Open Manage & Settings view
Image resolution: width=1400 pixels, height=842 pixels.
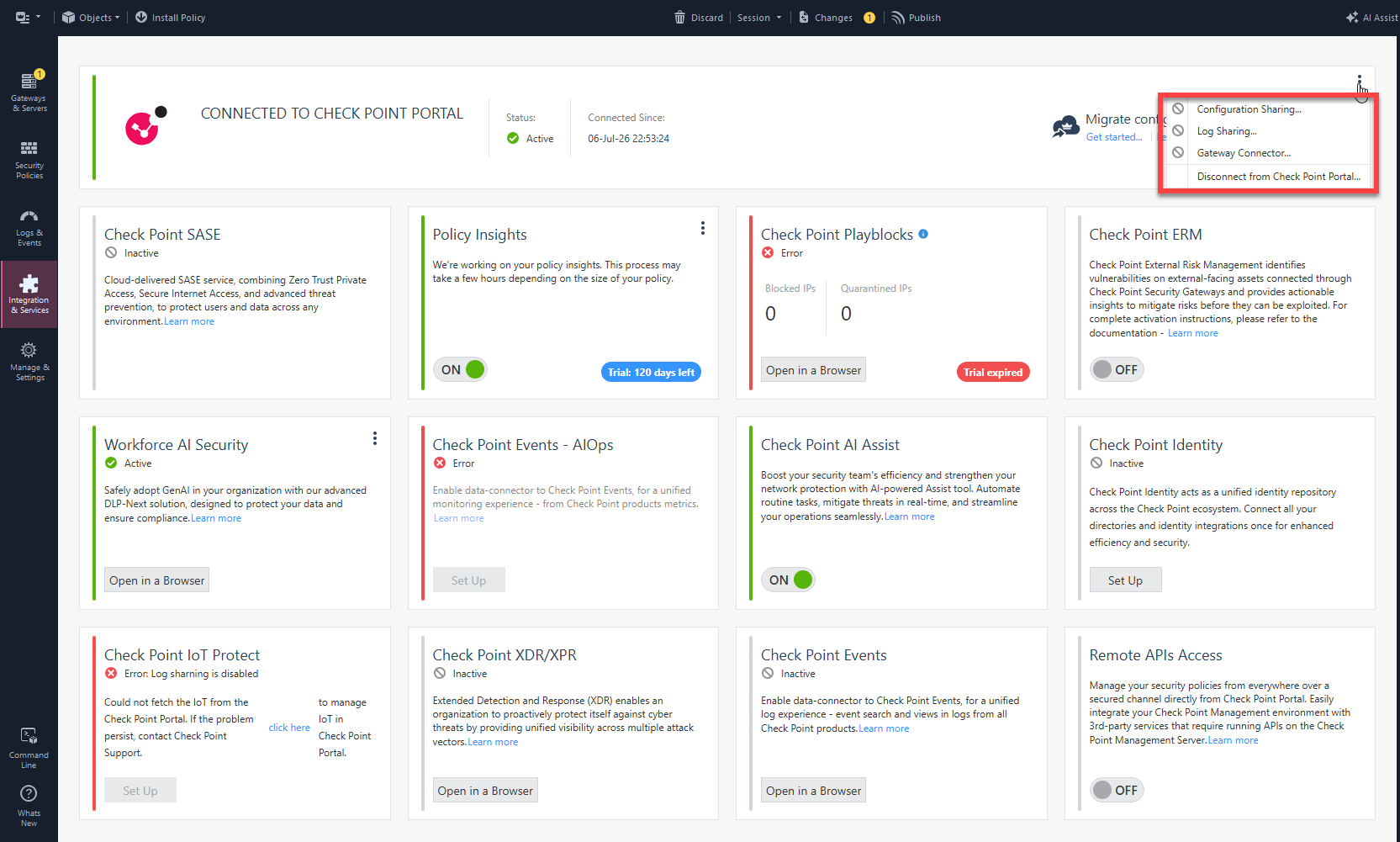pyautogui.click(x=29, y=361)
